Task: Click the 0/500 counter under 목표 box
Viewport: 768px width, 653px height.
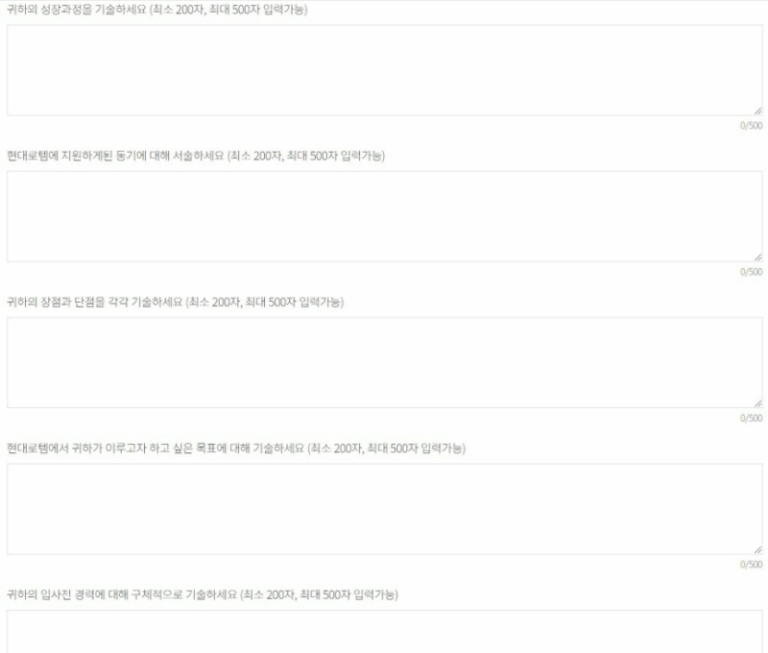Action: [751, 564]
